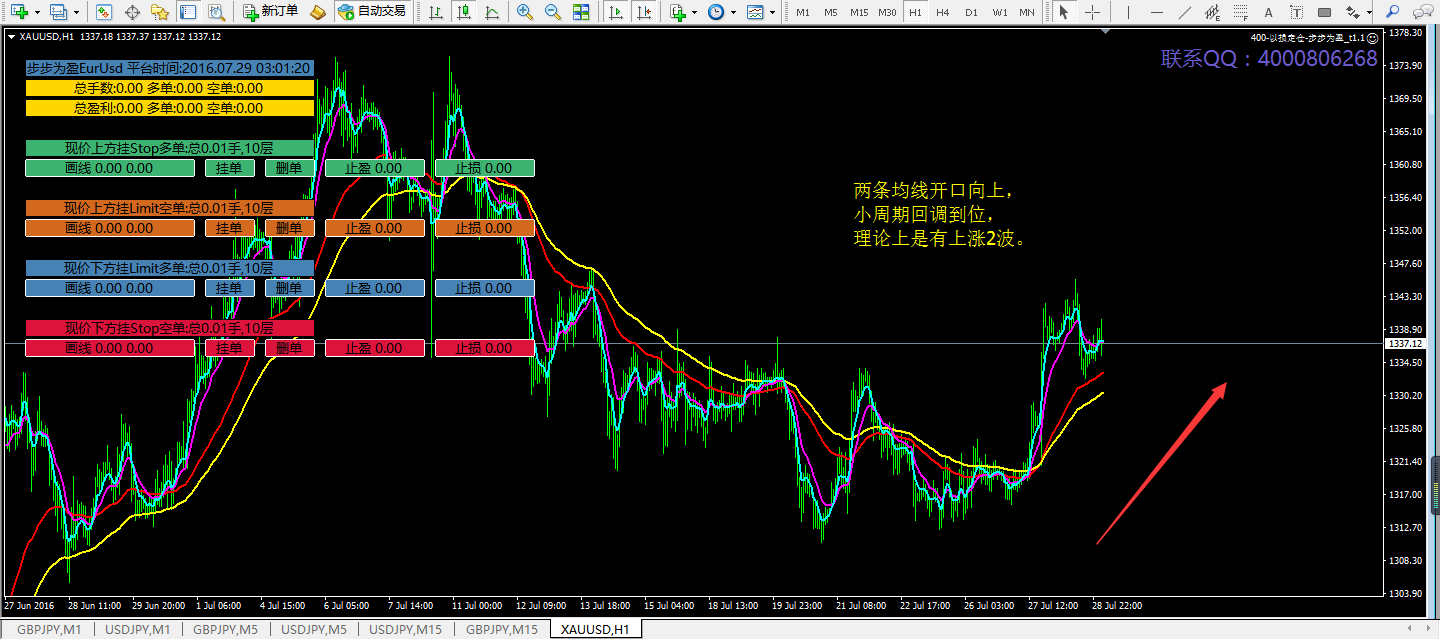This screenshot has width=1440, height=640.
Task: Open the search magnifier icon
Action: [x=1392, y=12]
